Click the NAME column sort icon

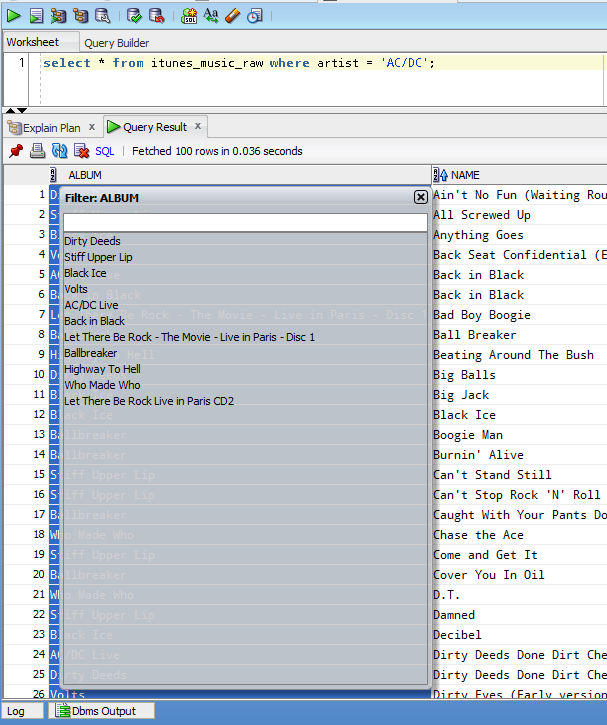point(440,175)
